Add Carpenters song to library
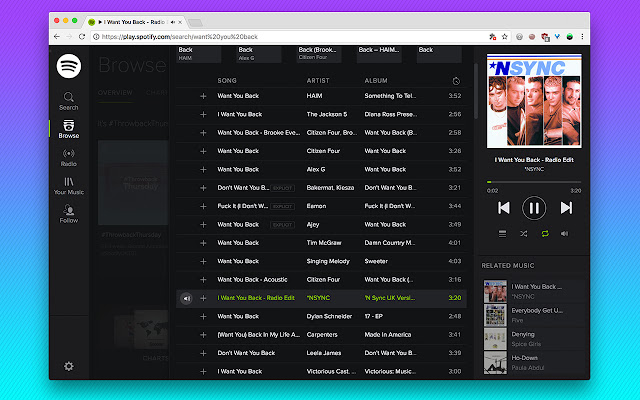Image resolution: width=640 pixels, height=400 pixels. [203, 335]
